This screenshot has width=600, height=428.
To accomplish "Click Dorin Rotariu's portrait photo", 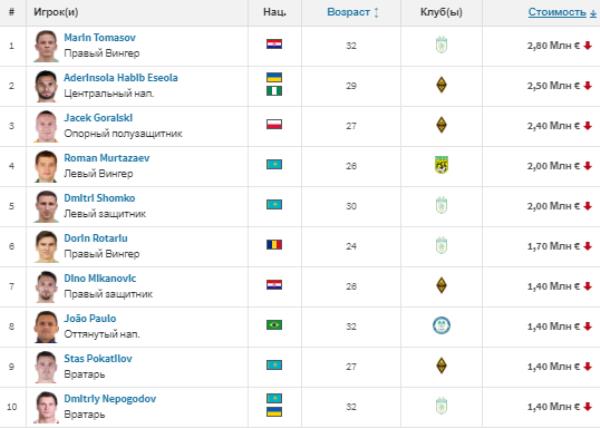I will pyautogui.click(x=46, y=246).
